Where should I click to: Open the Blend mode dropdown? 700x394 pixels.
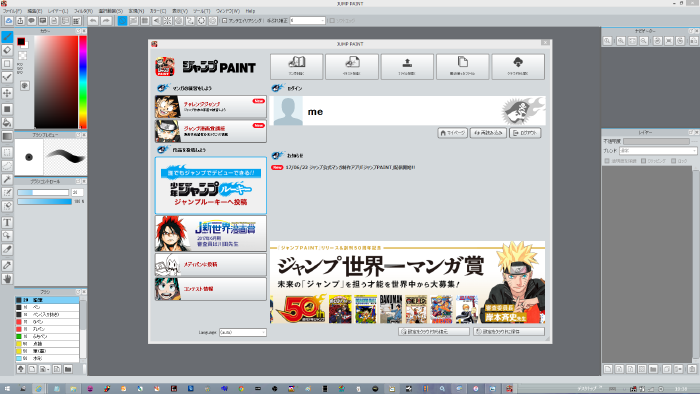pos(658,151)
